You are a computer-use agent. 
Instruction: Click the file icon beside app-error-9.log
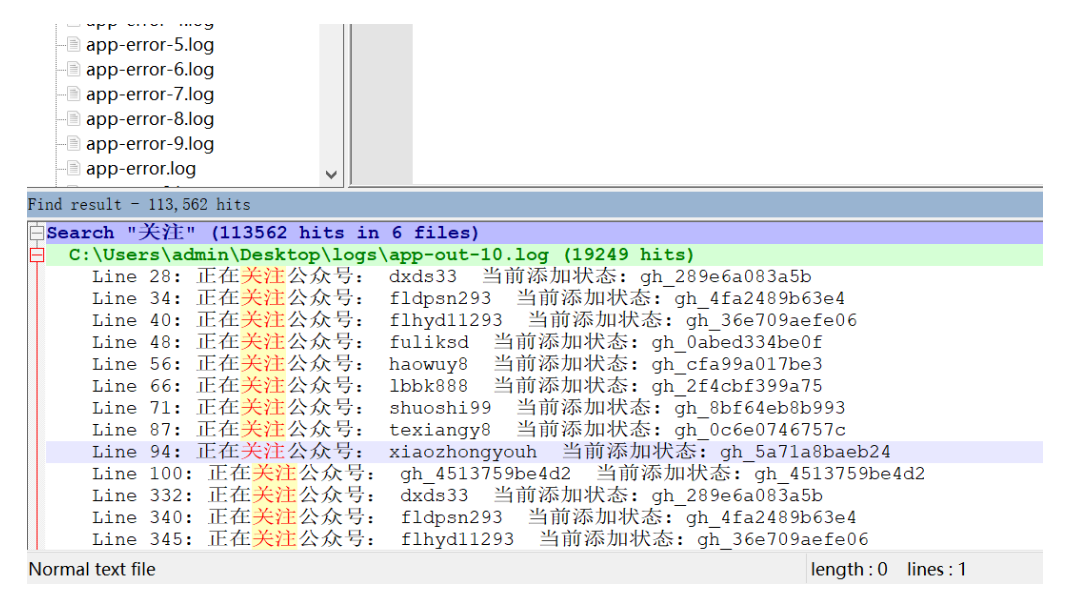tap(73, 144)
